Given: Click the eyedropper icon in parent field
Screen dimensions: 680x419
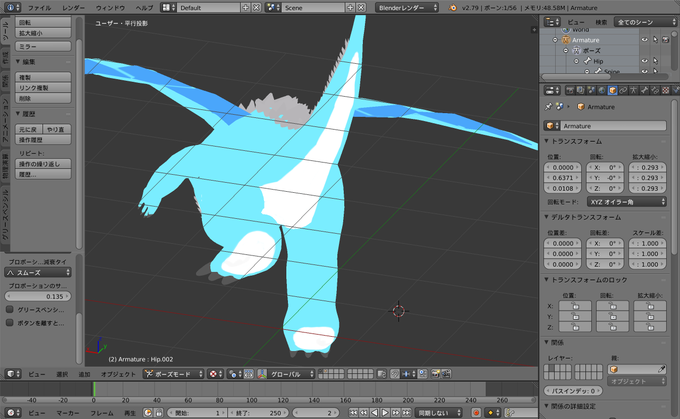Looking at the screenshot, I should pos(661,369).
